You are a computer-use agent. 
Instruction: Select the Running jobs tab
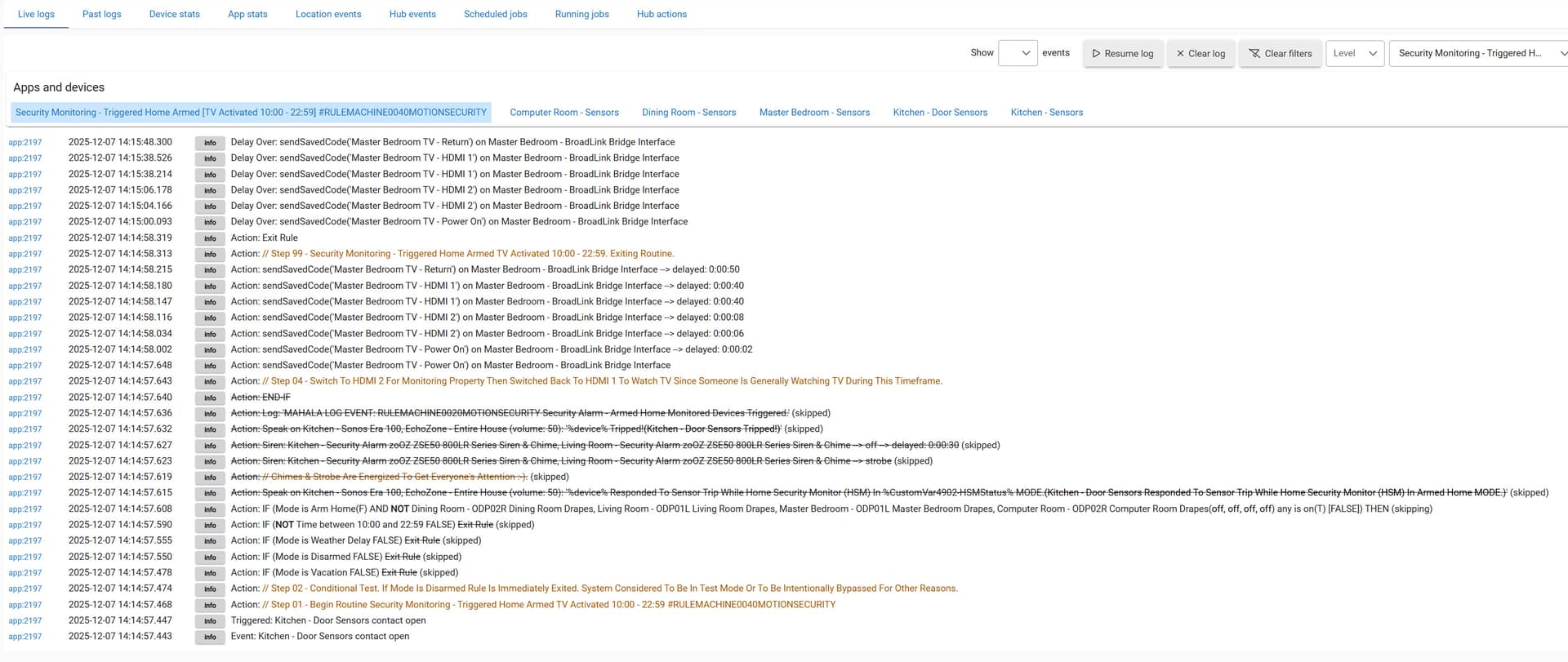[581, 14]
